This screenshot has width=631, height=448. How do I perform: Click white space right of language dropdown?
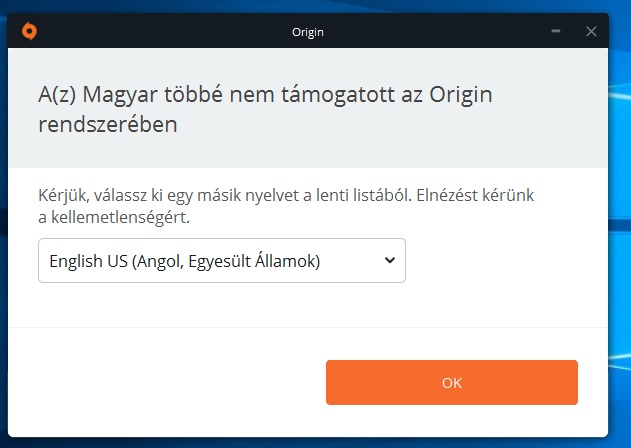(x=500, y=261)
